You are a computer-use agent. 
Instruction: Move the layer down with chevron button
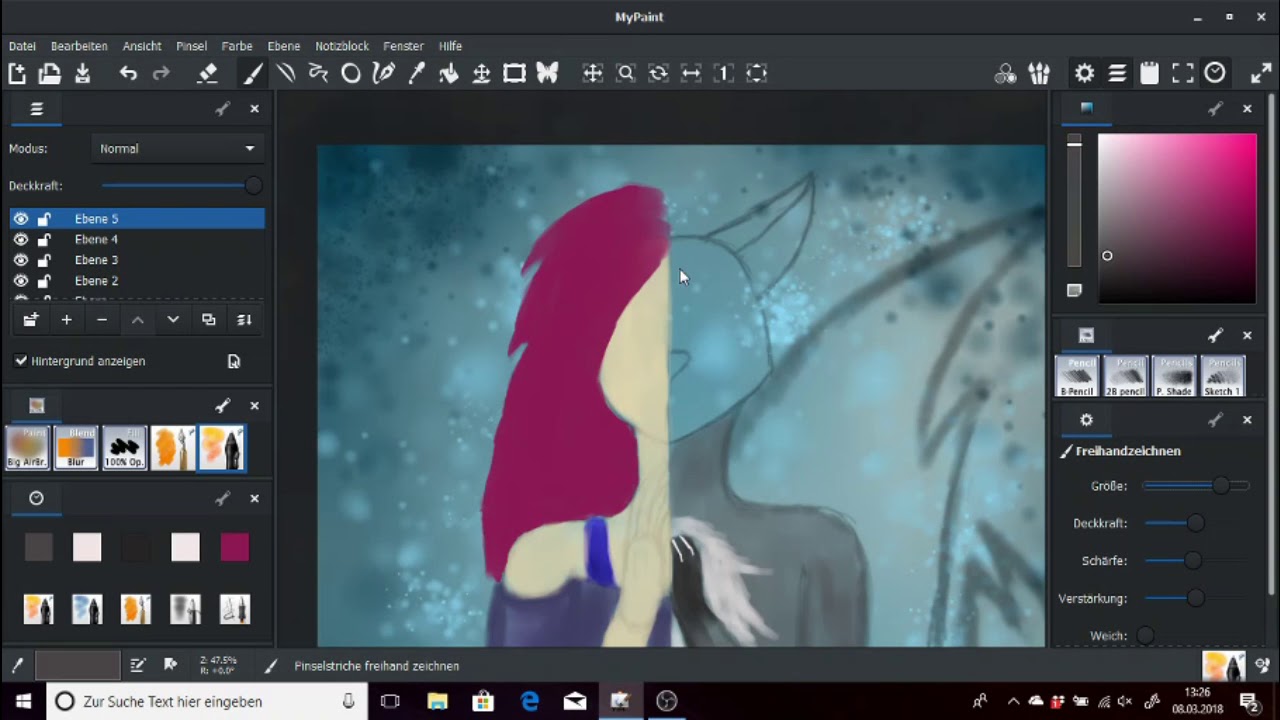click(x=173, y=320)
